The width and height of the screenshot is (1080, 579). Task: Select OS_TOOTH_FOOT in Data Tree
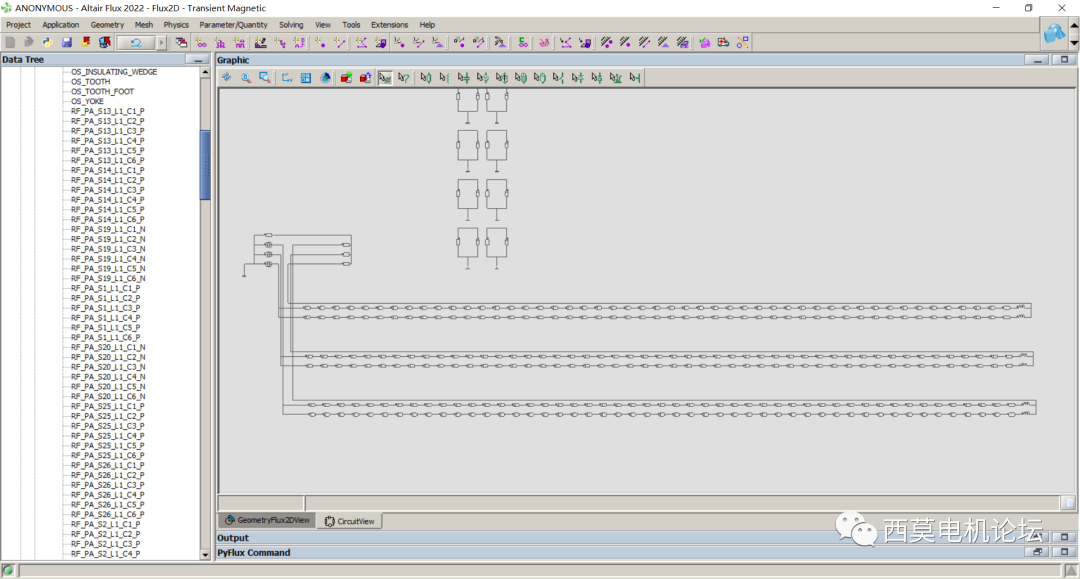click(x=102, y=92)
